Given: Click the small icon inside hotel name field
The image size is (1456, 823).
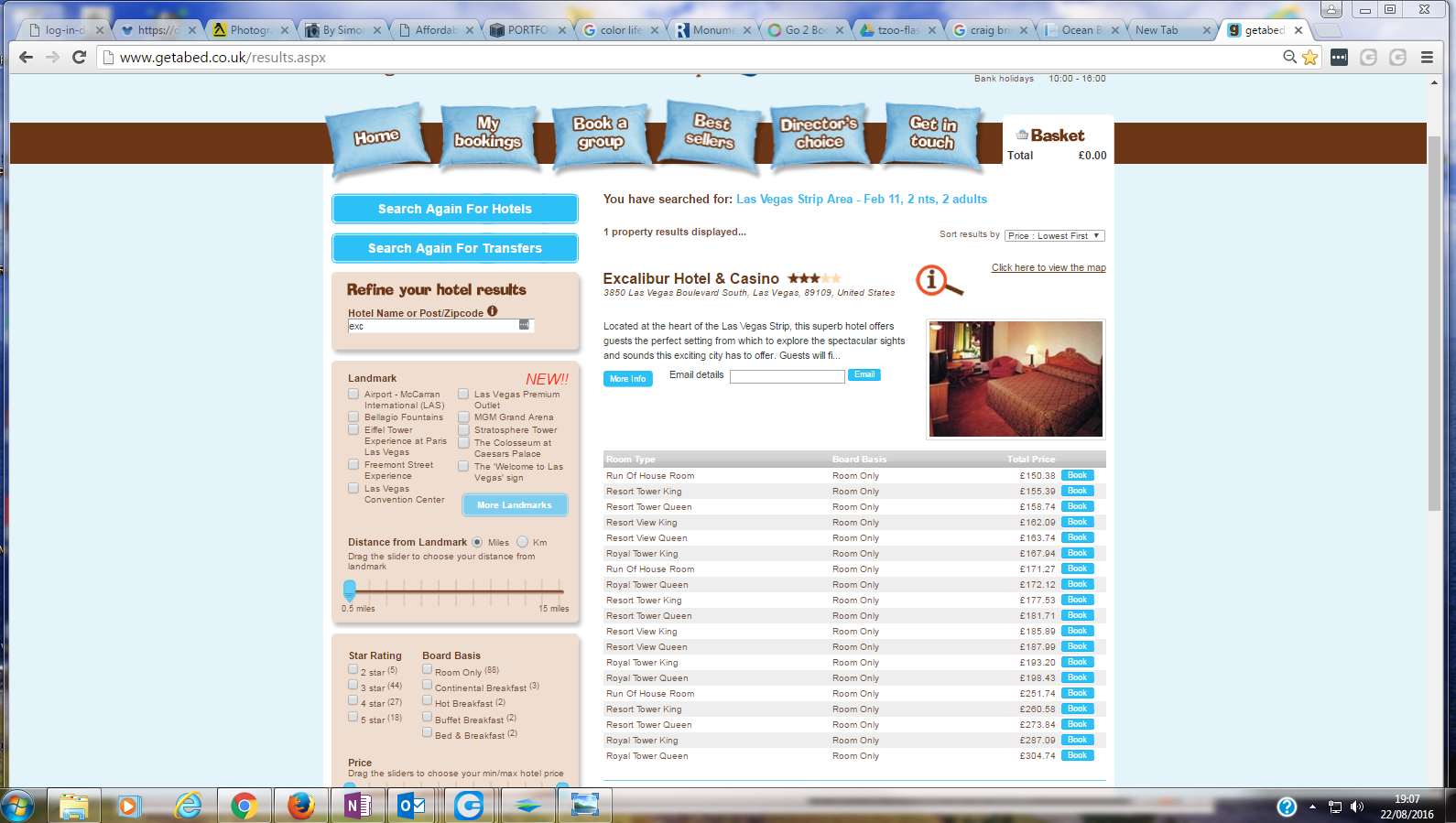Looking at the screenshot, I should [x=524, y=325].
